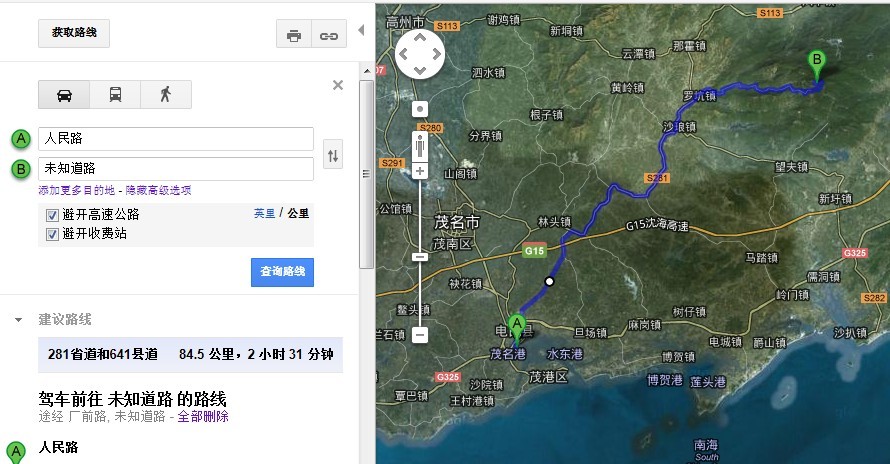This screenshot has width=890, height=464.
Task: Click the zoom in plus button on map
Action: point(420,171)
